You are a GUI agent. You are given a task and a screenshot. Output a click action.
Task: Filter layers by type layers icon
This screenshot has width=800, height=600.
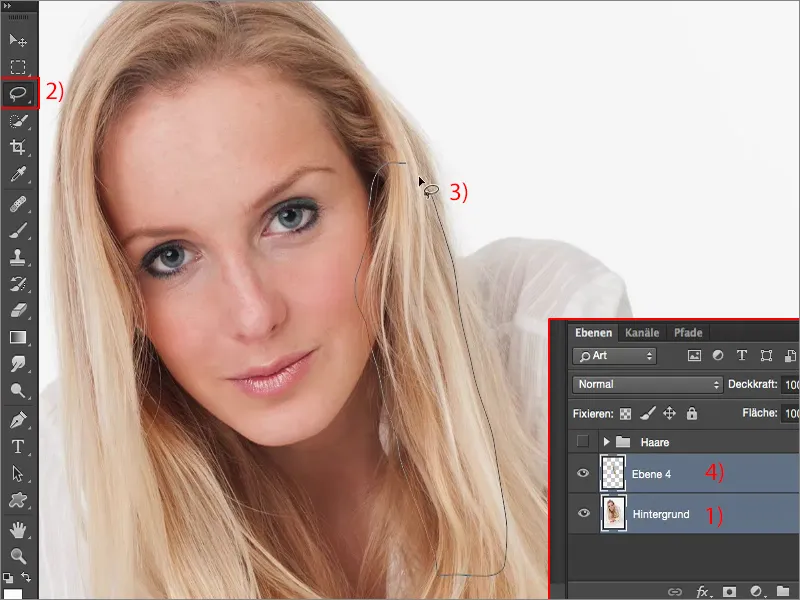(x=742, y=355)
